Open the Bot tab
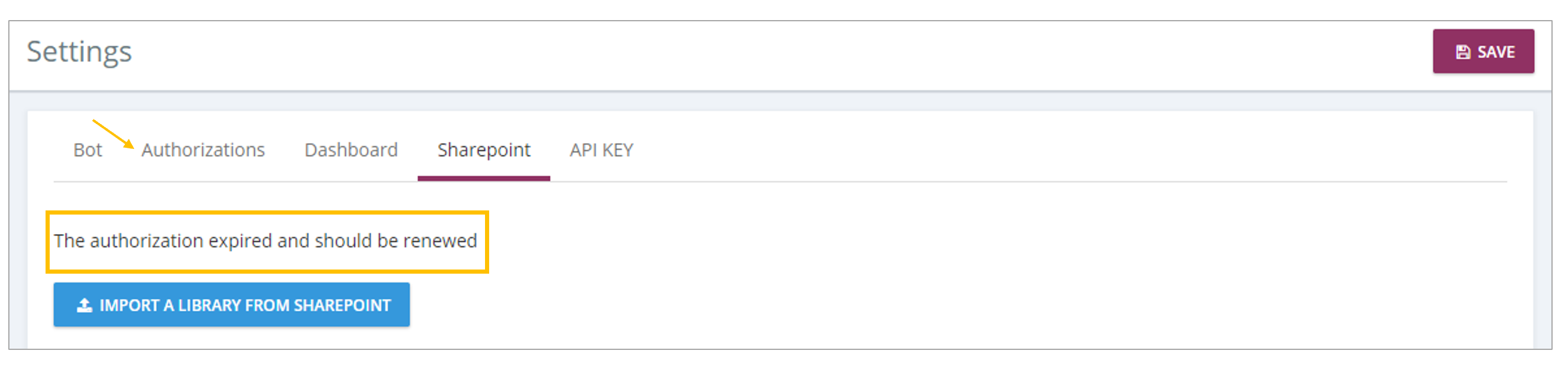The image size is (1568, 370). pos(88,150)
